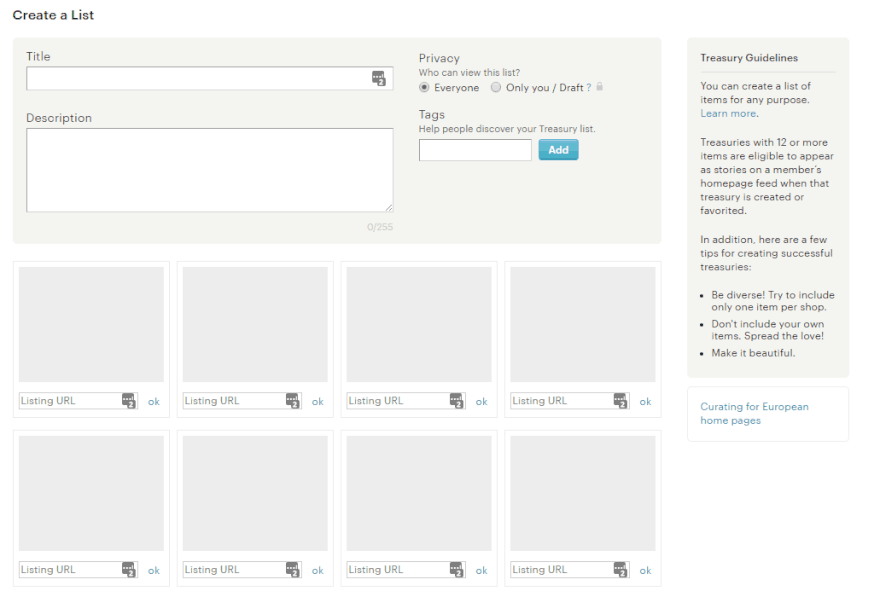Select the Only you / Draft option
This screenshot has width=880, height=597.
pos(496,88)
